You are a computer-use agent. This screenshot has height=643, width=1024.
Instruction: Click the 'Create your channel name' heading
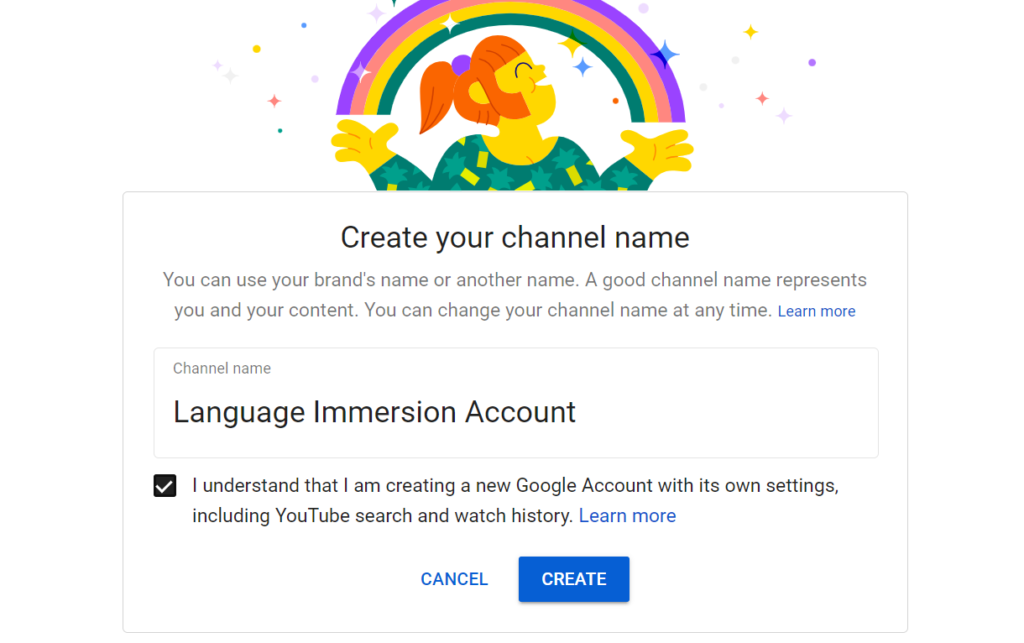[x=515, y=237]
